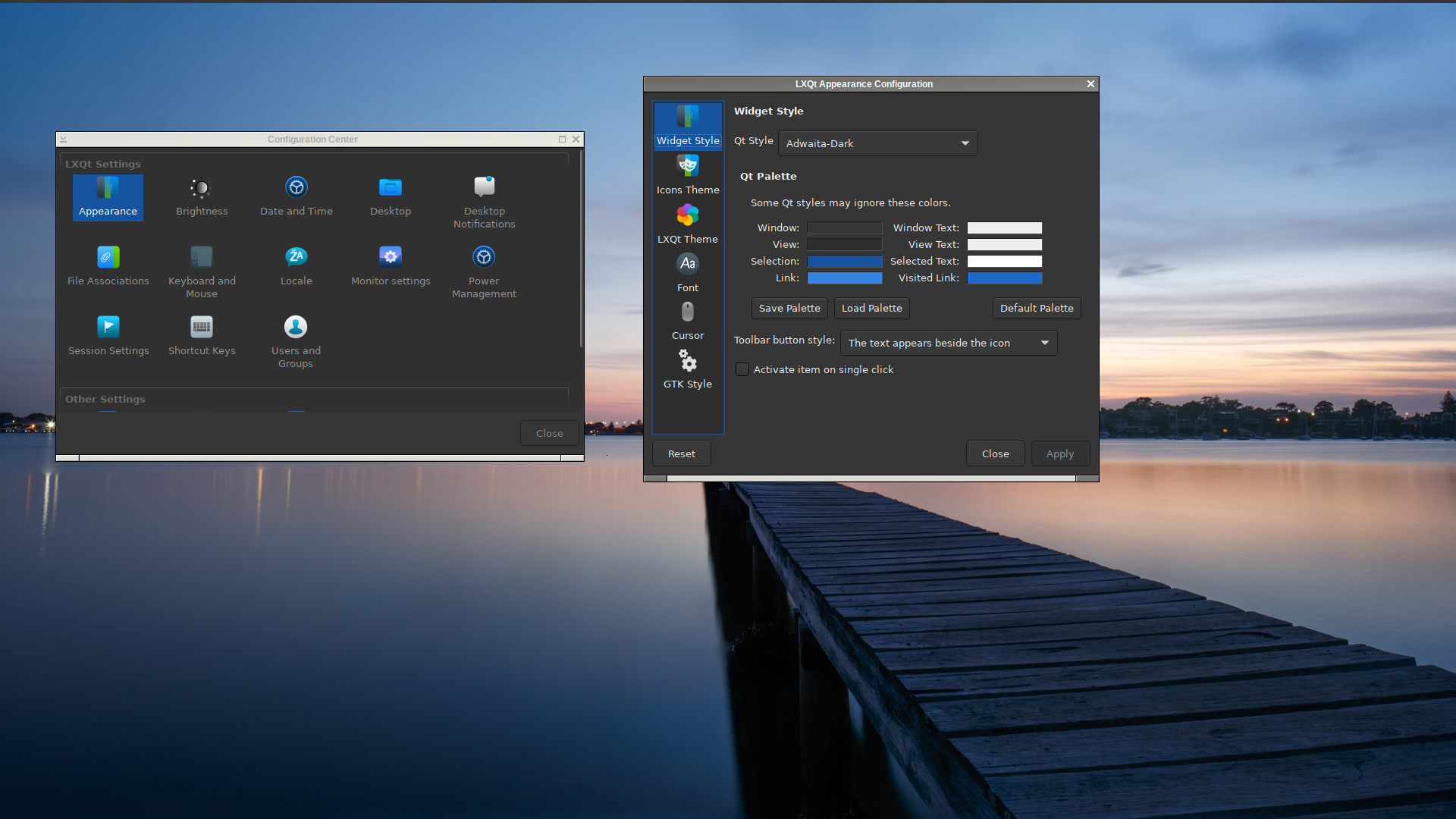The width and height of the screenshot is (1456, 819).
Task: Pick the Visited Link color swatch
Action: [x=1005, y=278]
